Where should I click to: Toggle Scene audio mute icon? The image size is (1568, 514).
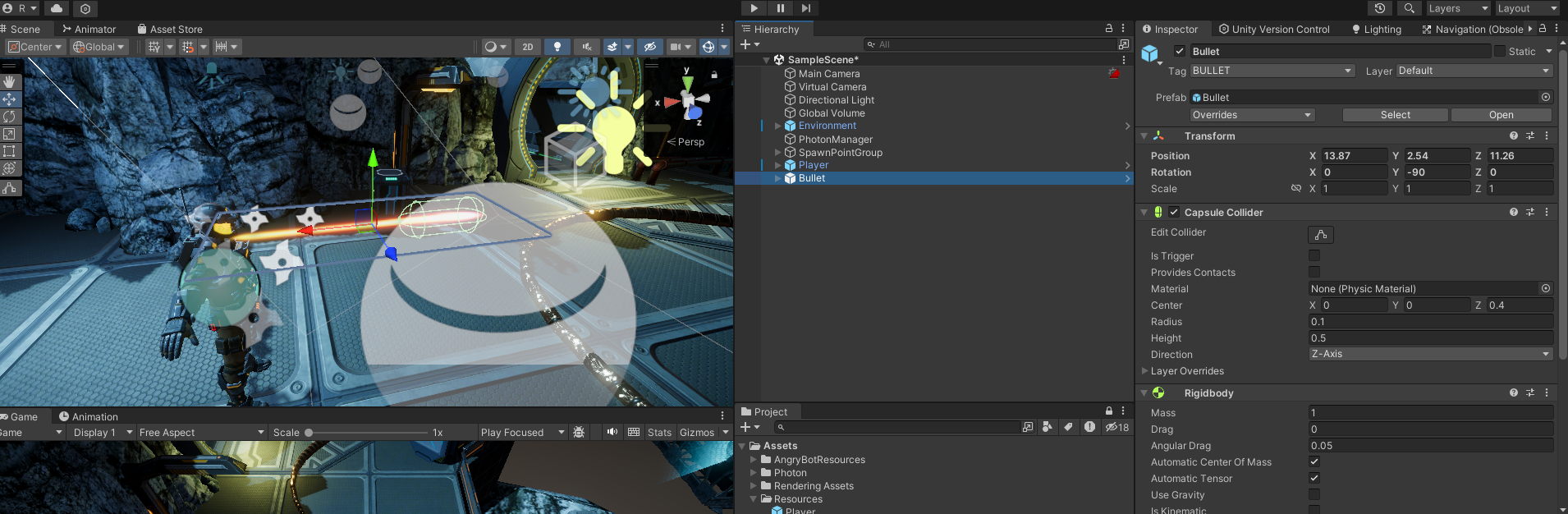point(586,47)
